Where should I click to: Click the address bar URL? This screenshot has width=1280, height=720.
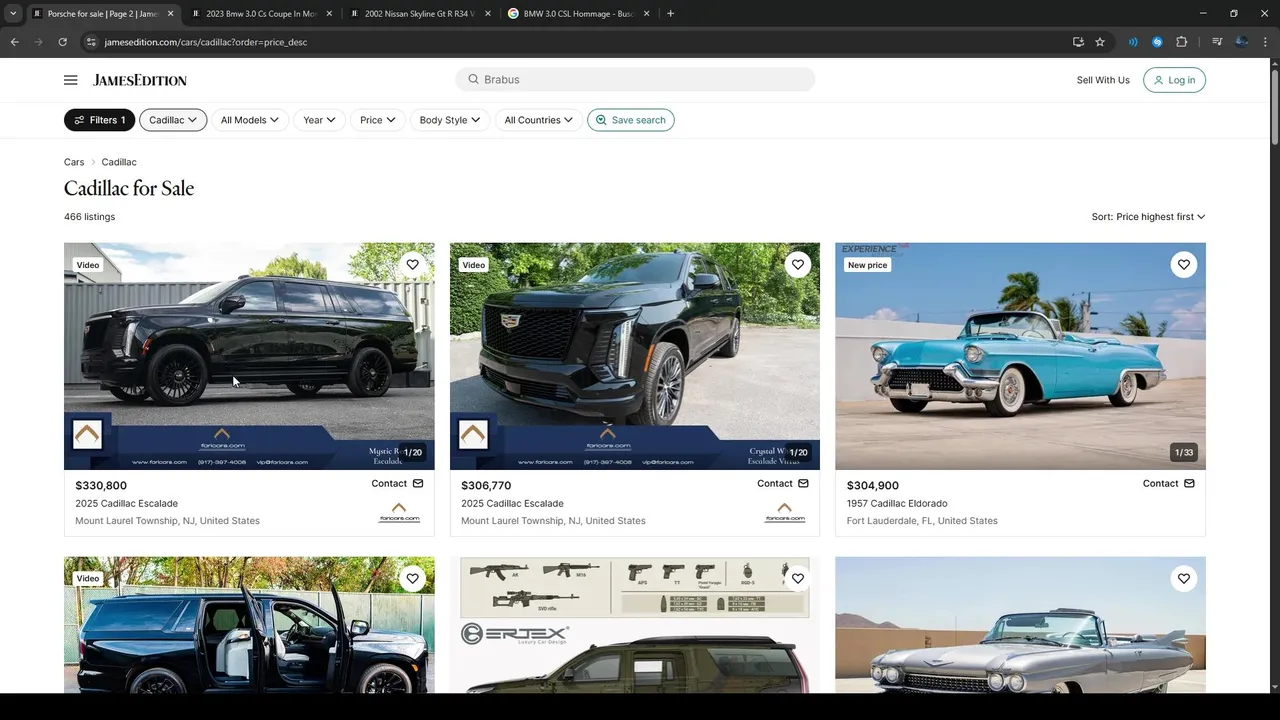[205, 42]
